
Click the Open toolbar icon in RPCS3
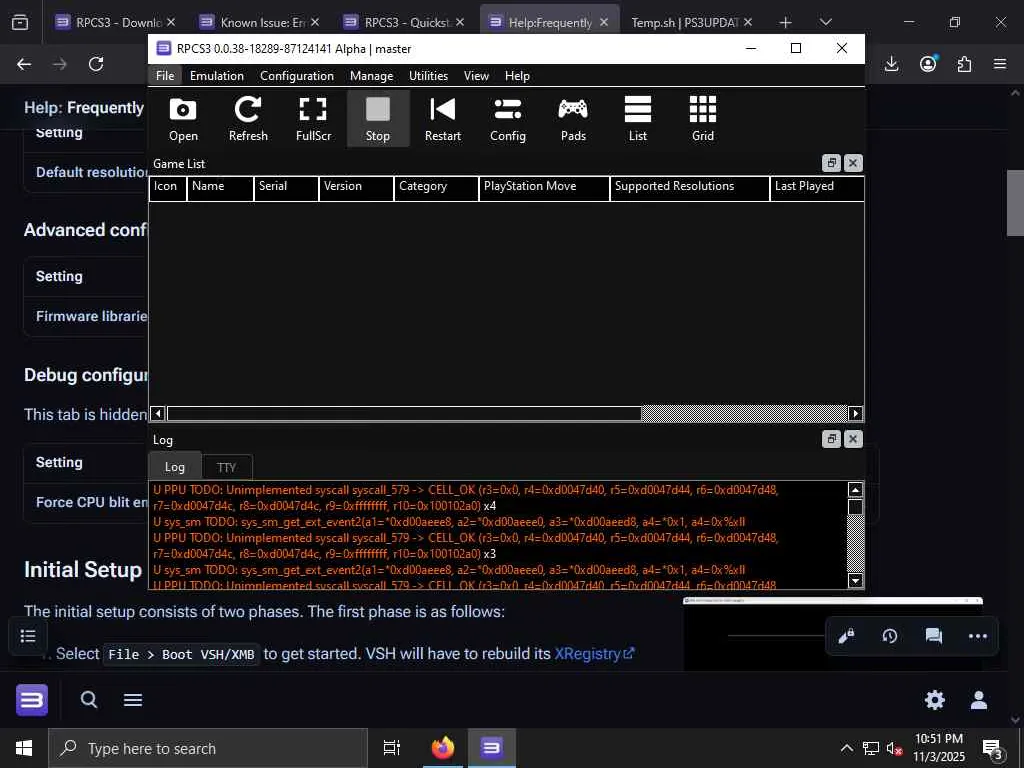click(183, 119)
